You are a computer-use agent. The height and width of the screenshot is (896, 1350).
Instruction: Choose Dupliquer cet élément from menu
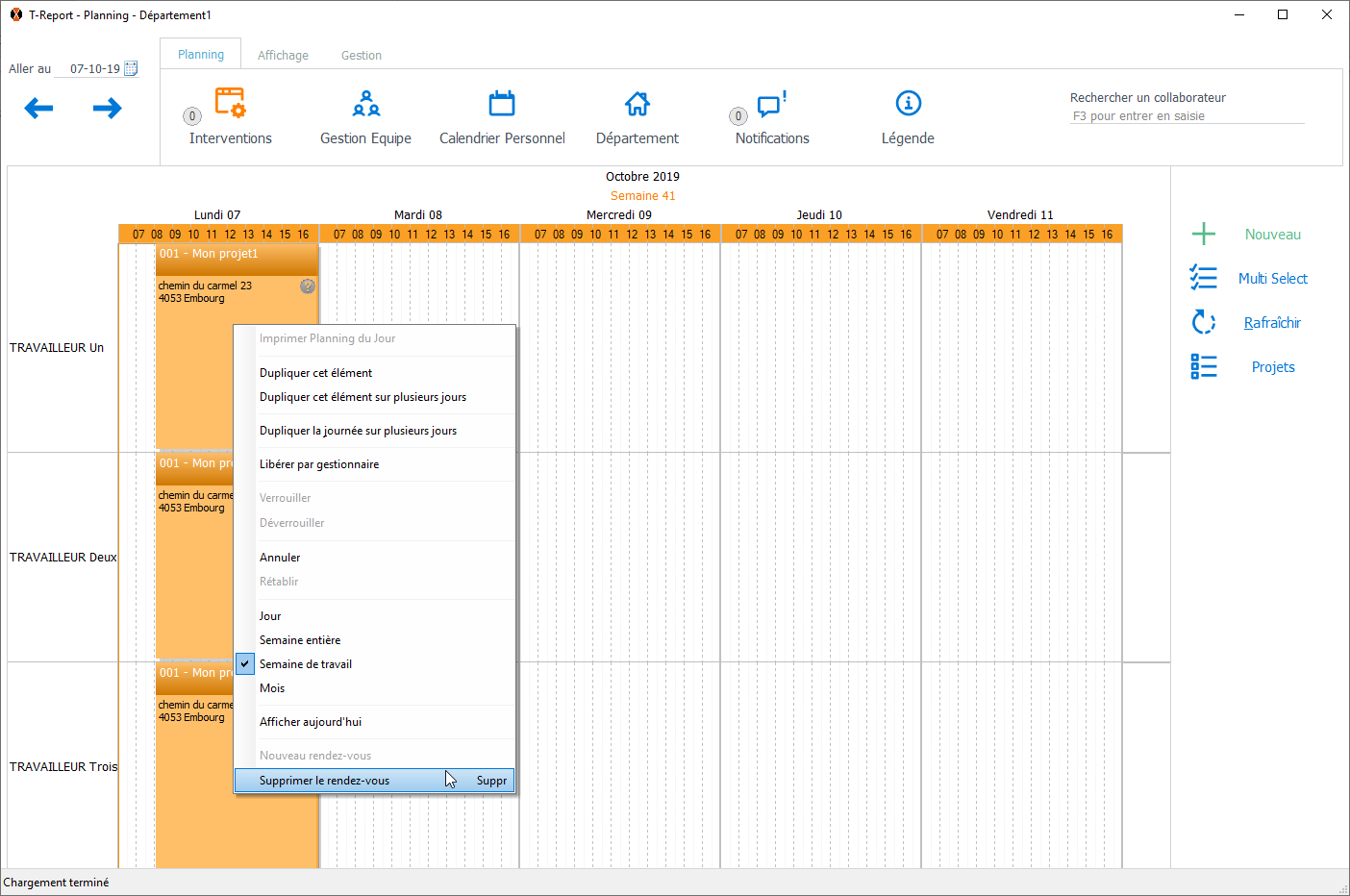point(315,373)
